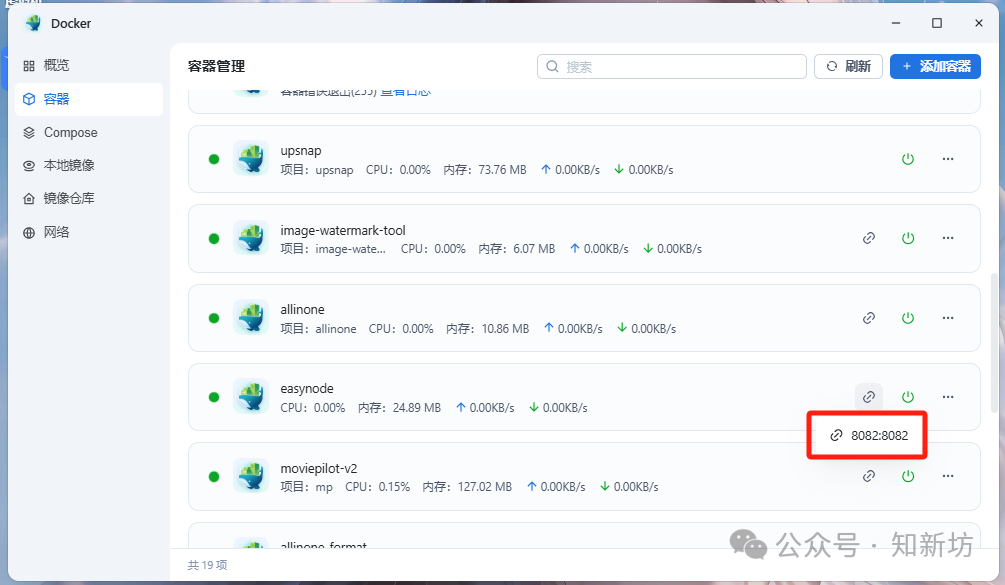
Task: Click the 搜索 search input field
Action: click(672, 67)
